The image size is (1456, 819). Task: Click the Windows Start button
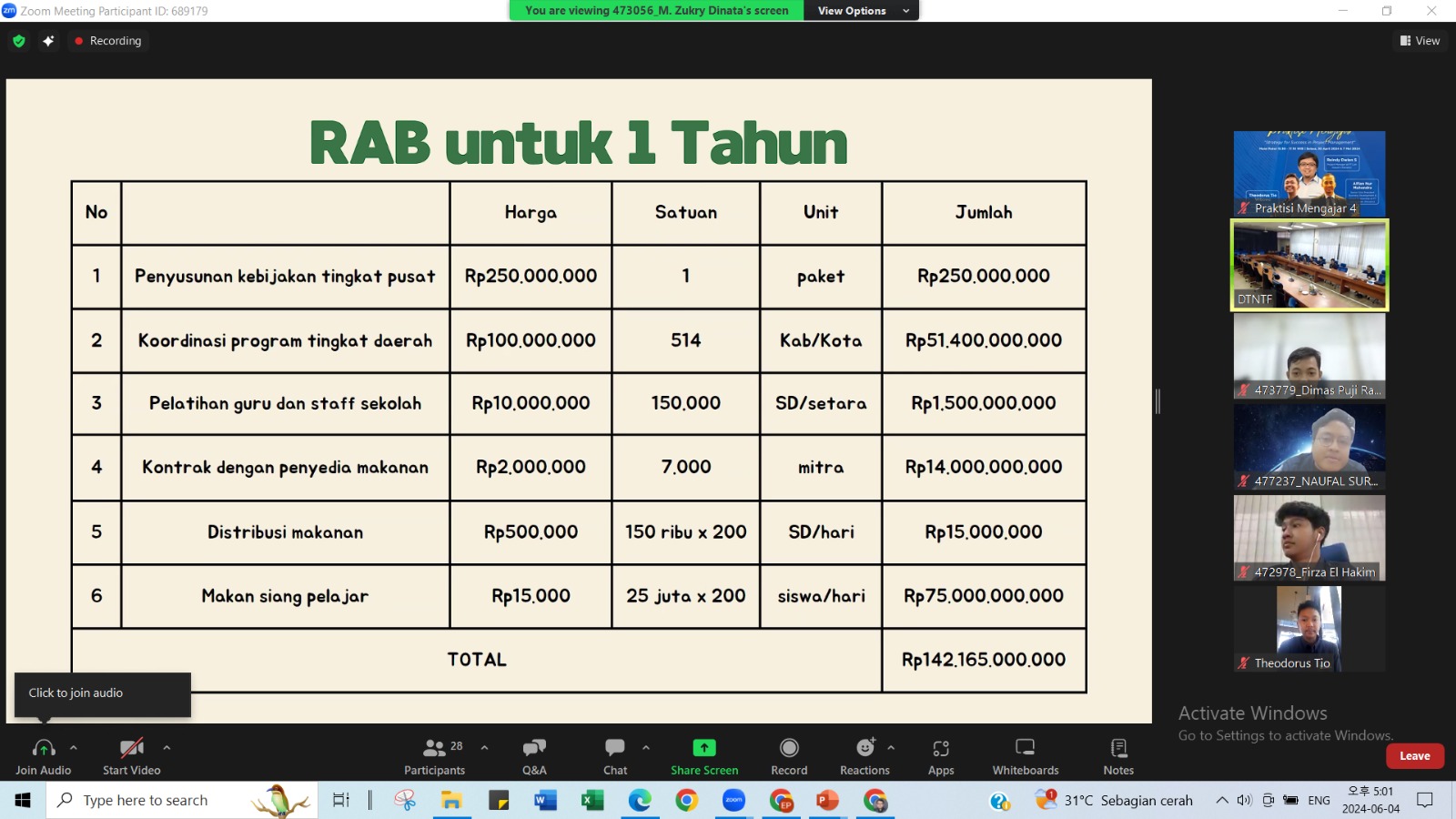point(23,800)
